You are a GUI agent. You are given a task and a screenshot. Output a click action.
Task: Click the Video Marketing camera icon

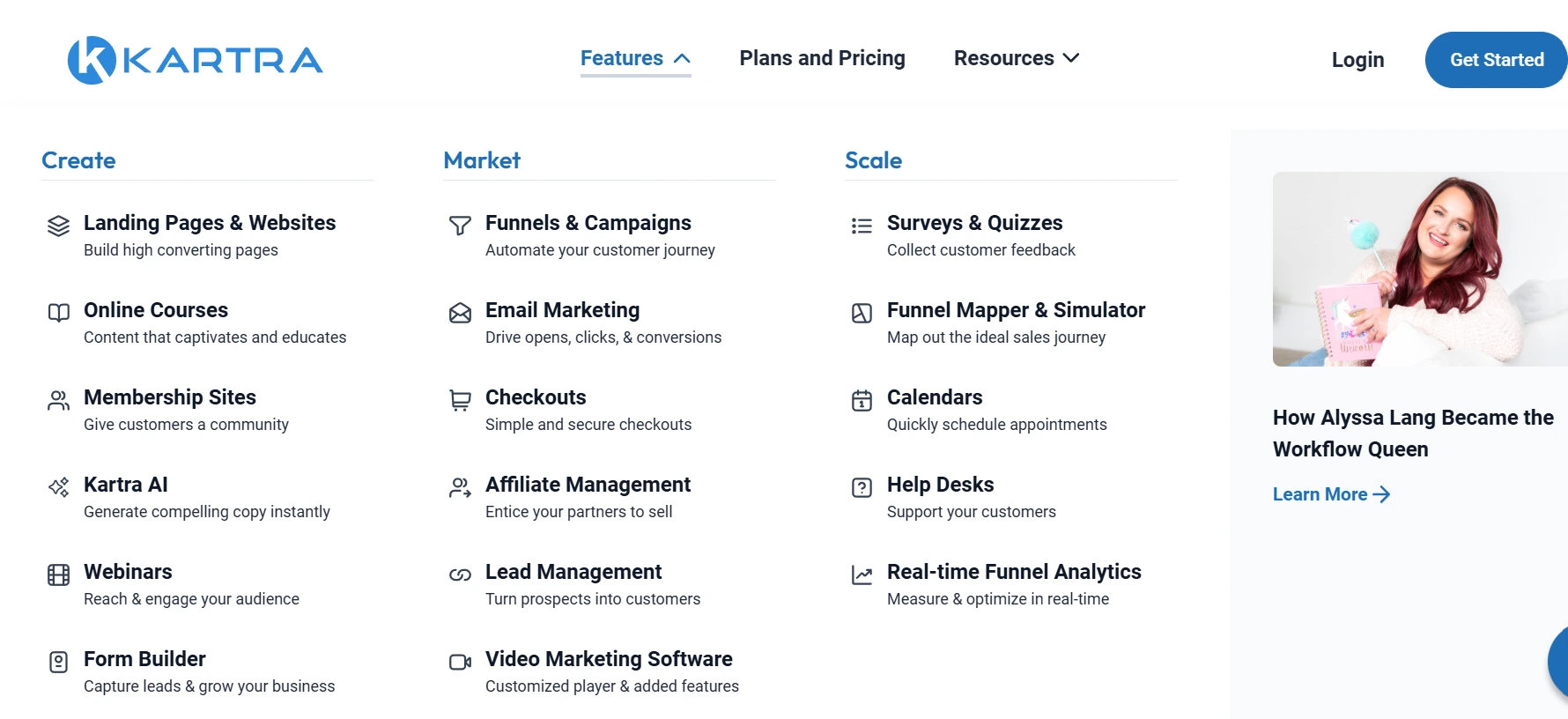tap(460, 662)
